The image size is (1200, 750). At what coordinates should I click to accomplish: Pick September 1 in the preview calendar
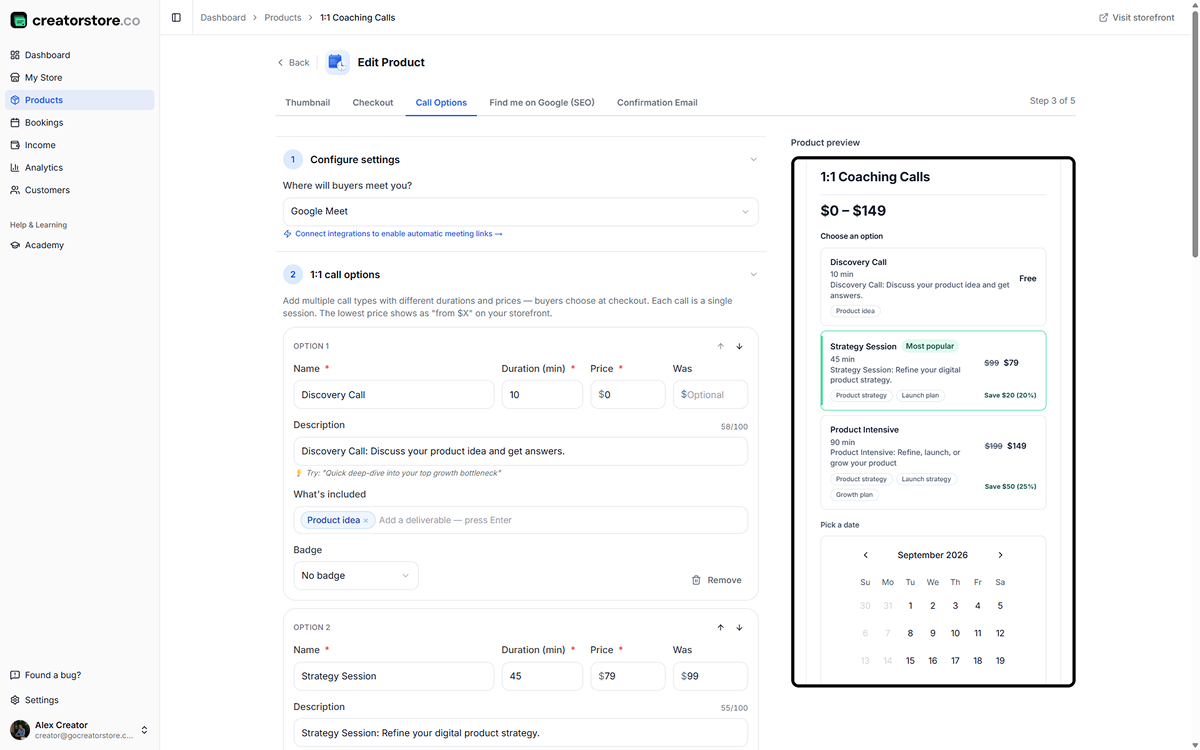tap(910, 605)
